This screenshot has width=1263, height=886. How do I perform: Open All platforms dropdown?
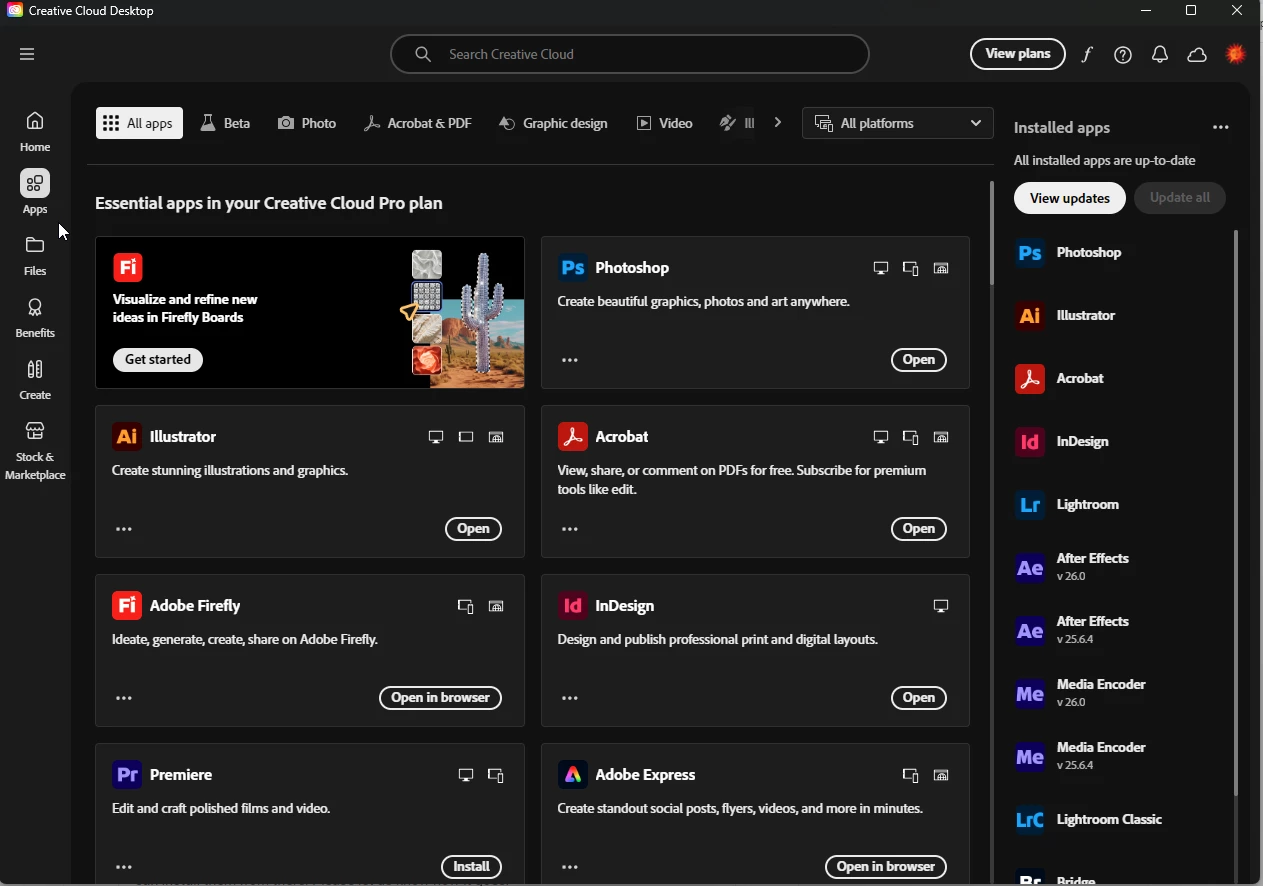pyautogui.click(x=898, y=123)
